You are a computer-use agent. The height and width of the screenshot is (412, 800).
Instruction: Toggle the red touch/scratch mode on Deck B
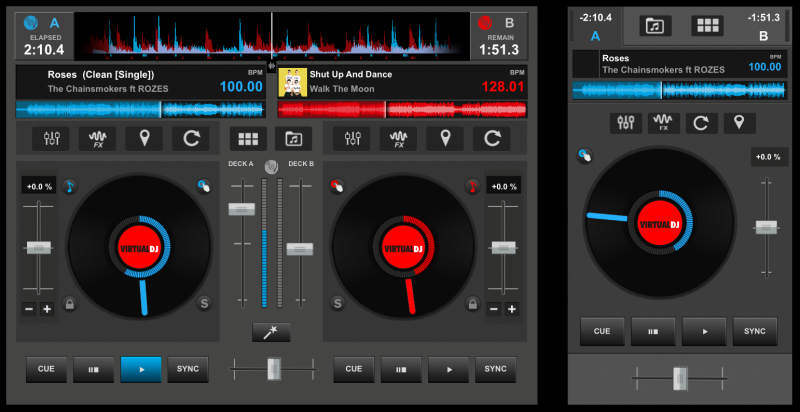[337, 186]
